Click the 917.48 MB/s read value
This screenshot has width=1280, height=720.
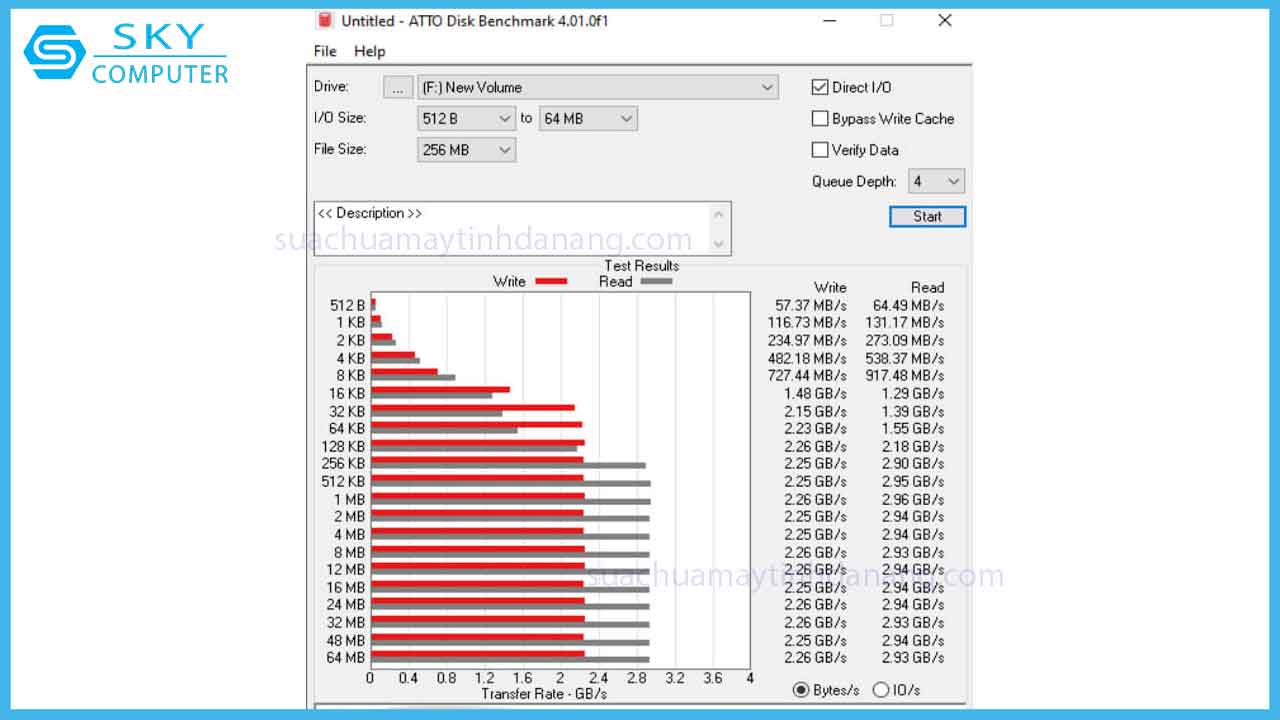coord(904,376)
